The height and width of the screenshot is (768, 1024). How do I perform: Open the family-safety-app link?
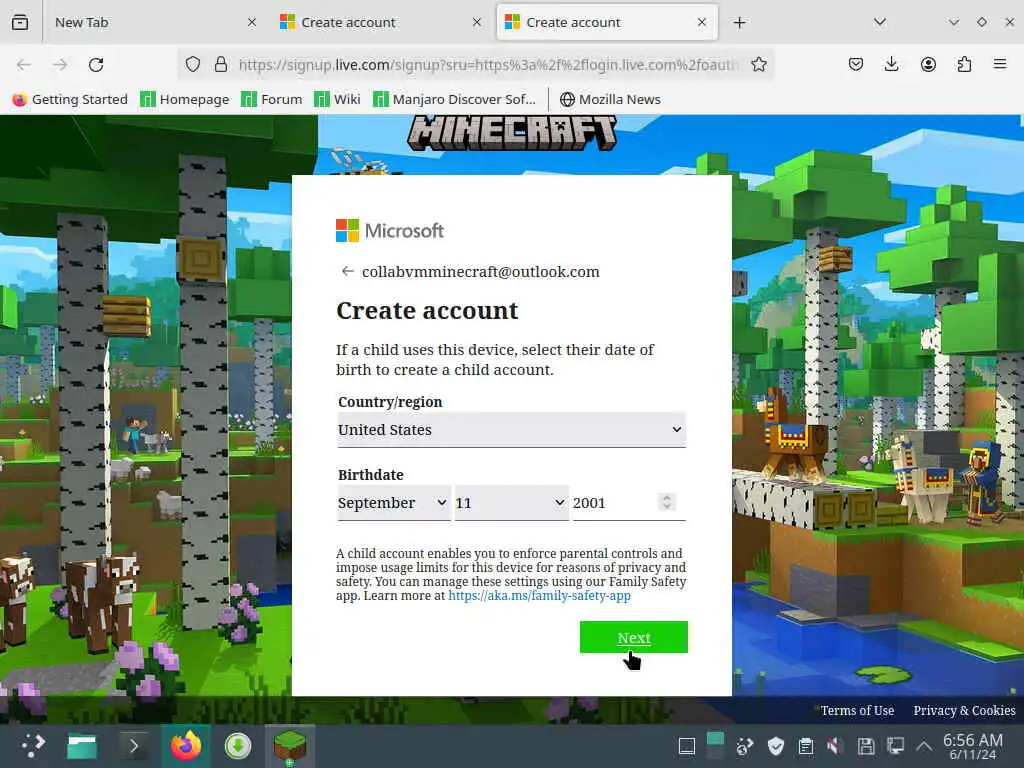pos(539,596)
